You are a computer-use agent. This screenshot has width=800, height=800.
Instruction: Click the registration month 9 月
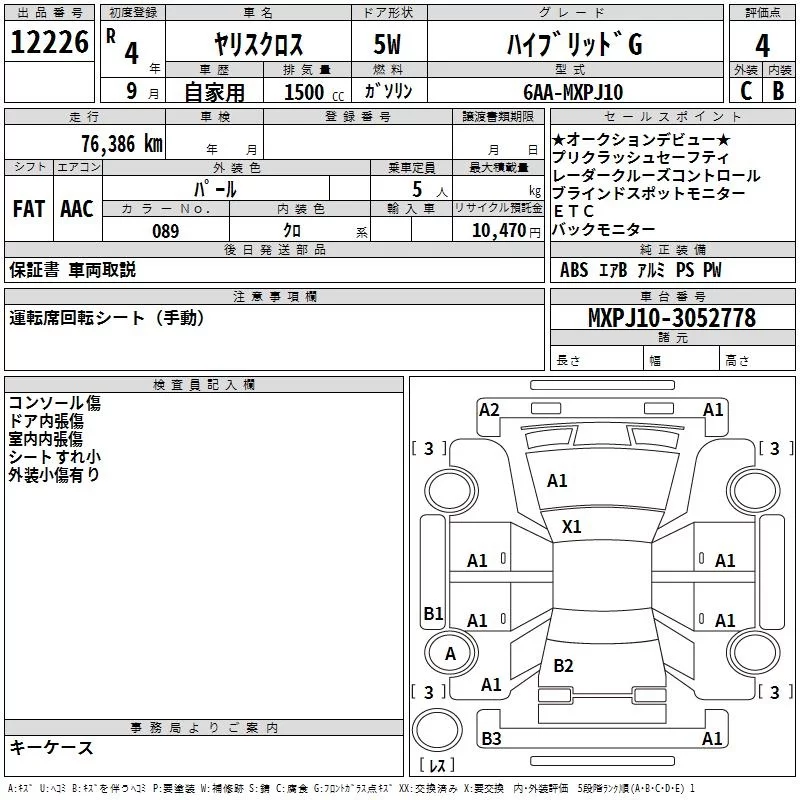tap(142, 91)
